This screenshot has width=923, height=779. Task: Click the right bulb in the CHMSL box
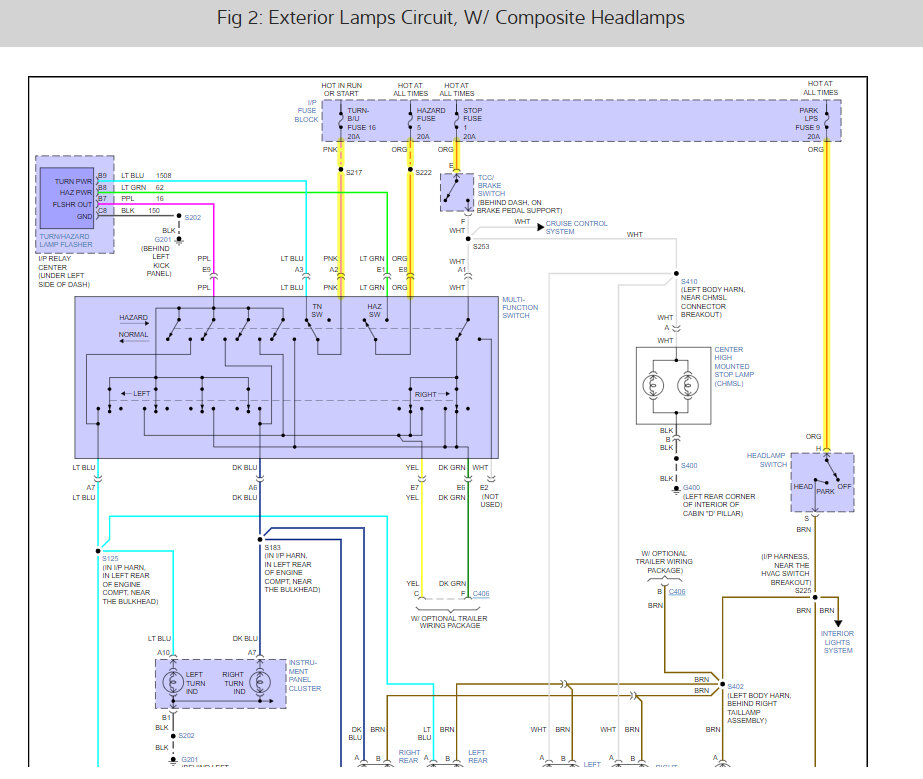[688, 386]
